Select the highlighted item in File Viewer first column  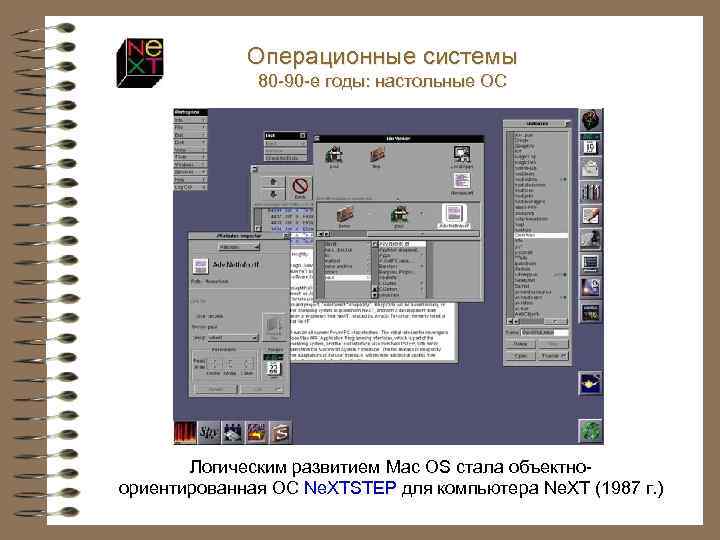[x=347, y=278]
